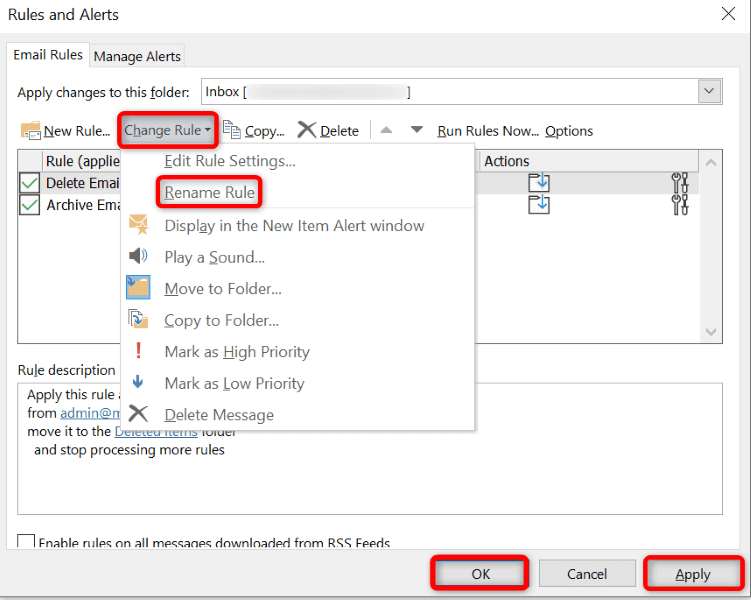Move rule up with arrow icon
Image resolution: width=751 pixels, height=600 pixels.
point(387,130)
